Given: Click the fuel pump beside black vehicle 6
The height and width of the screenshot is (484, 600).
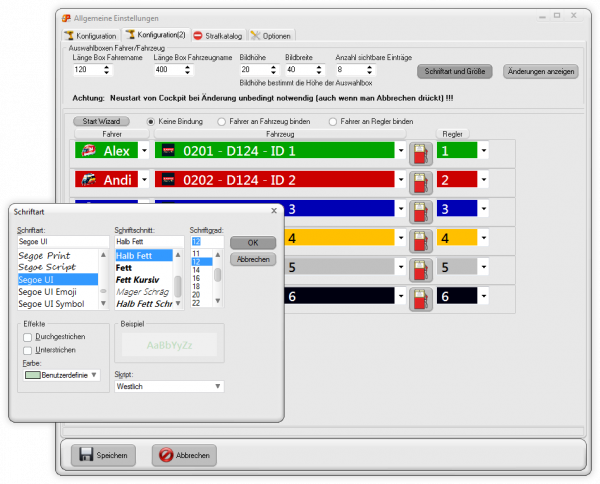Looking at the screenshot, I should tap(421, 297).
